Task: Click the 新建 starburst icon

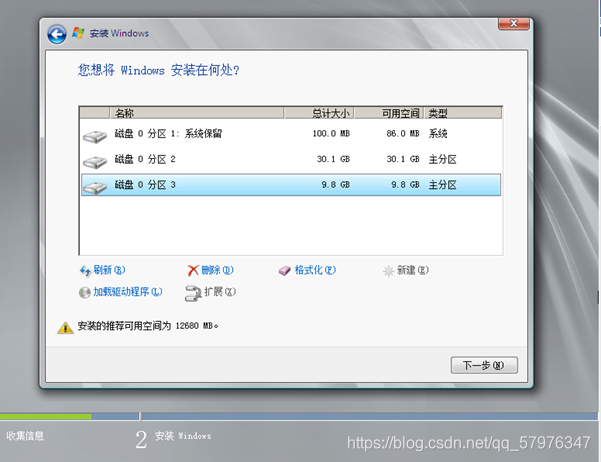Action: click(388, 271)
